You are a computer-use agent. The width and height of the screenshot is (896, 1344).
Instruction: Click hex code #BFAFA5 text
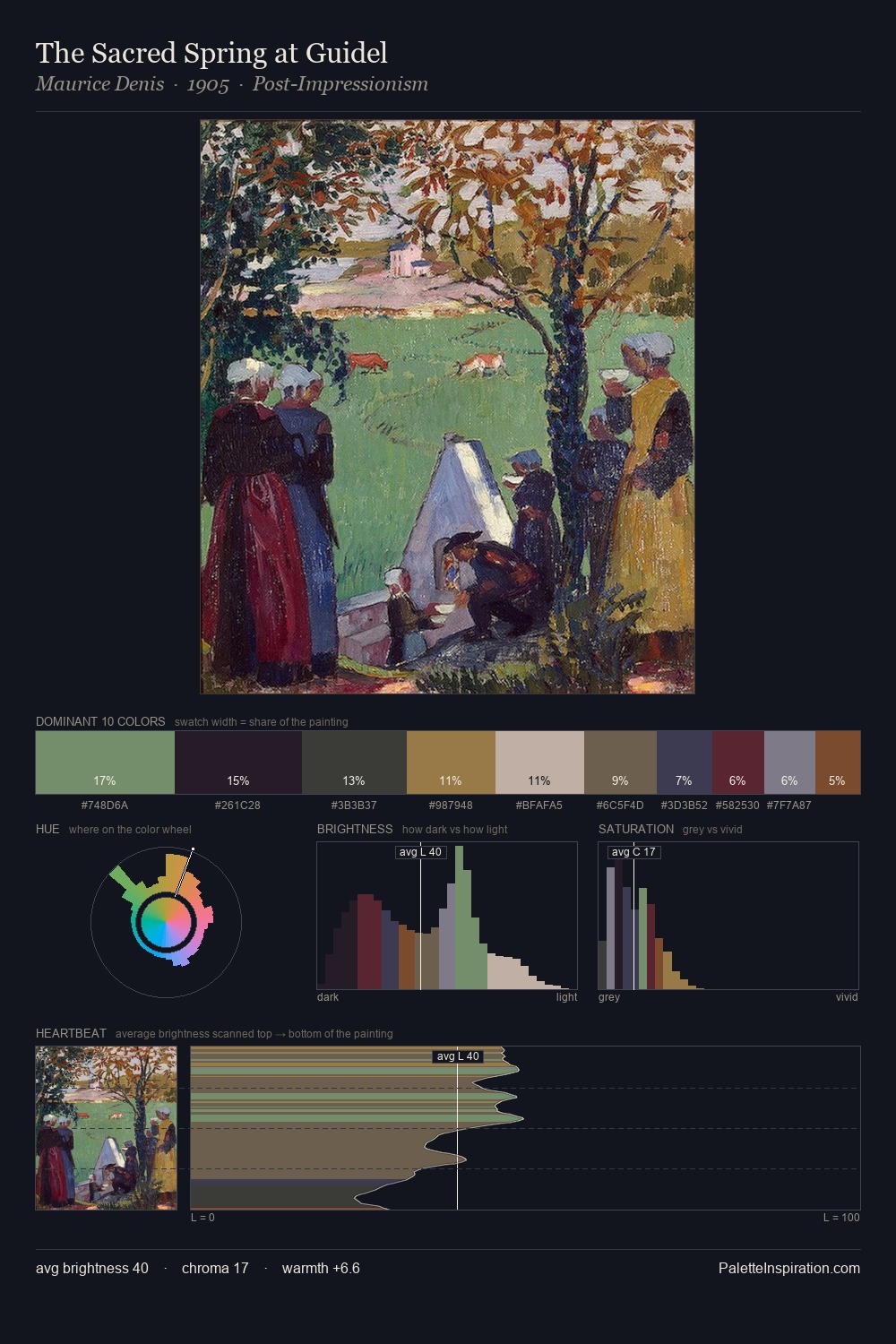[x=539, y=806]
